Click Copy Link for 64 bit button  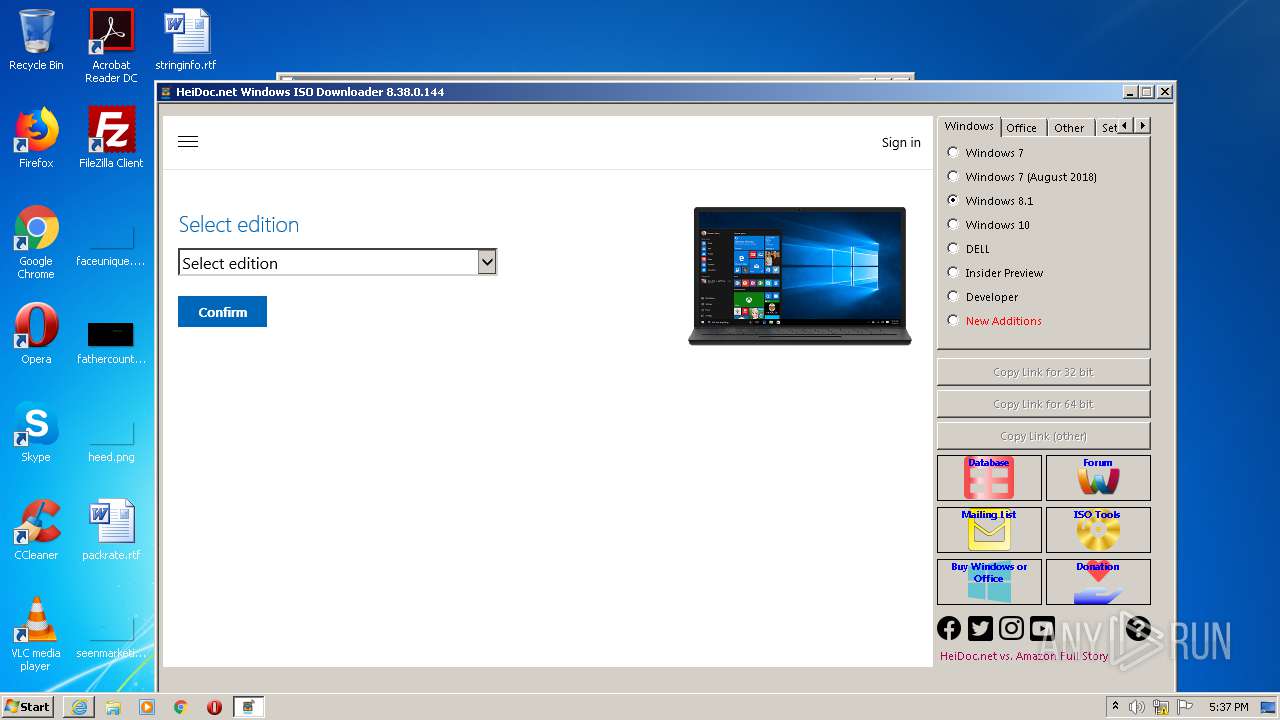(1043, 404)
